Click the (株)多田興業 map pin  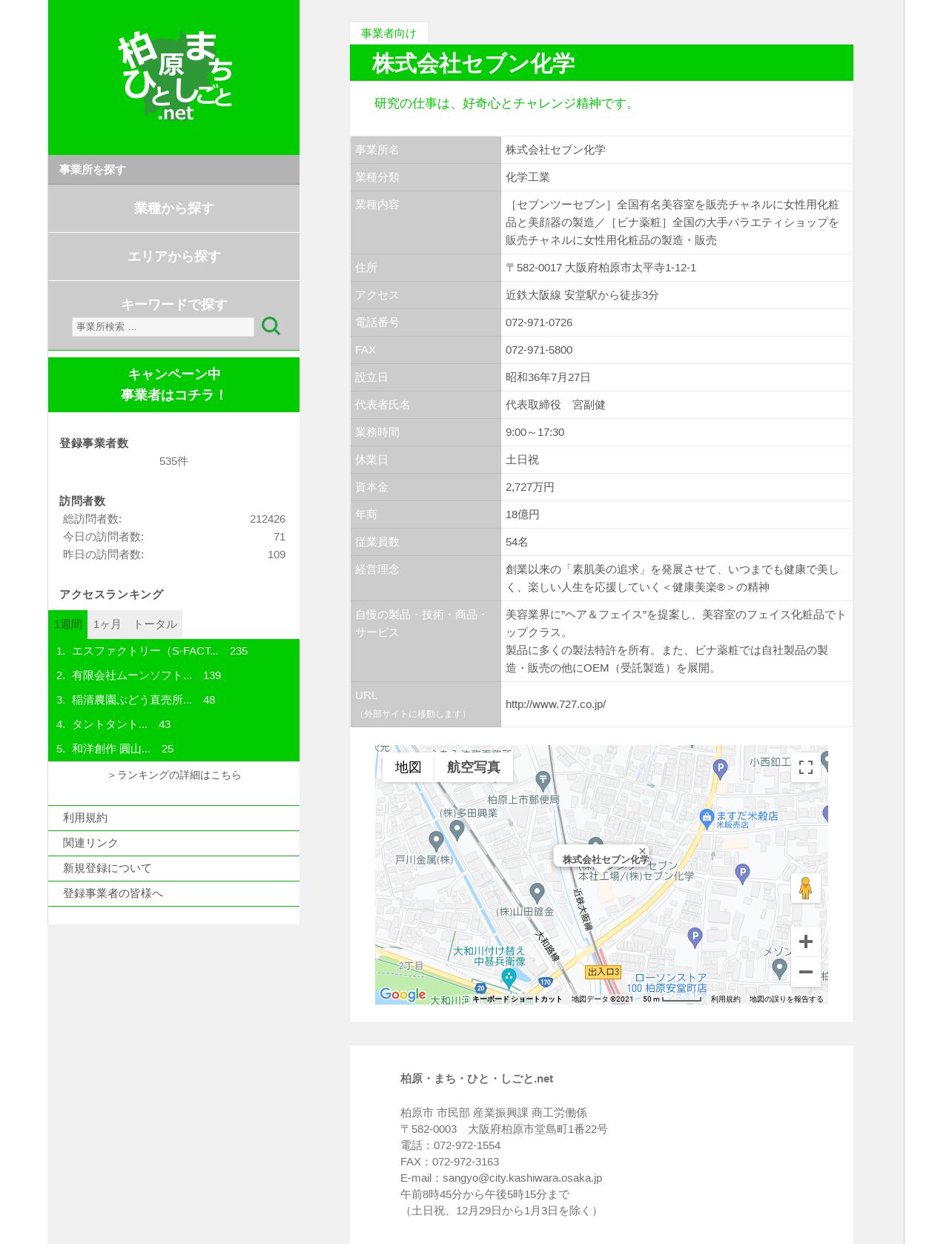point(457,830)
